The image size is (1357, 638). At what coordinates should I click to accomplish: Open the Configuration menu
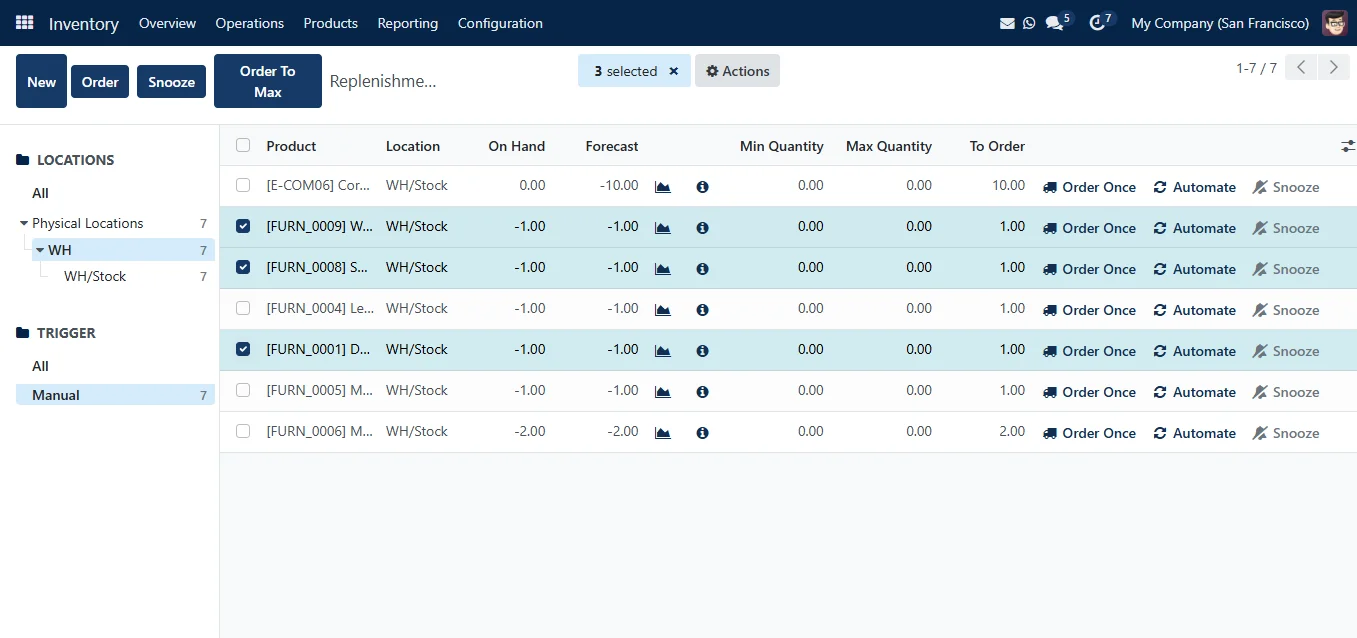500,23
